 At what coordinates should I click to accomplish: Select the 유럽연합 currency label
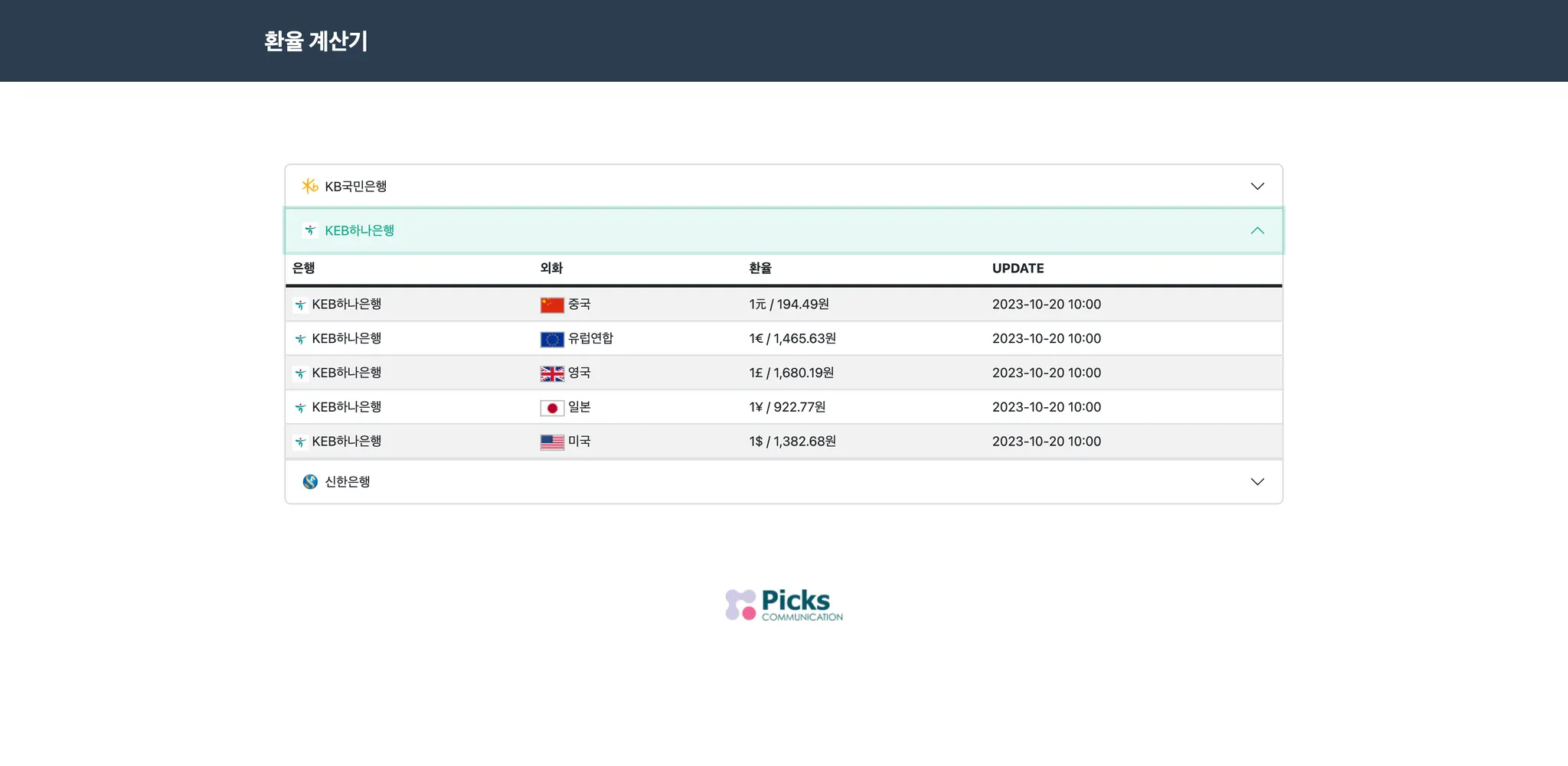click(591, 338)
